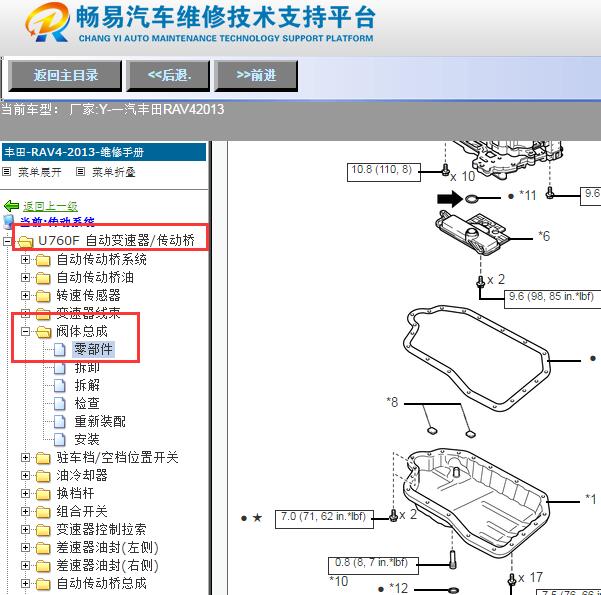Collapse all menus via 菜单折叠
This screenshot has width=601, height=595.
click(114, 172)
